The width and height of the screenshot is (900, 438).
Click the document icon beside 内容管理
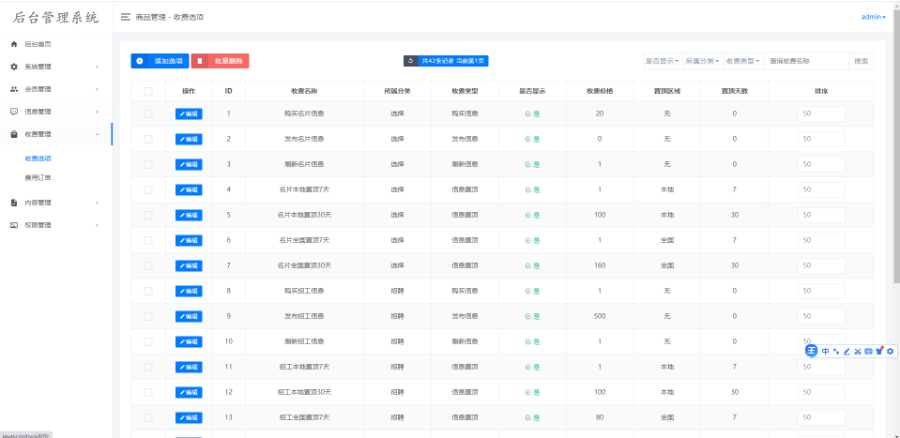click(x=14, y=202)
